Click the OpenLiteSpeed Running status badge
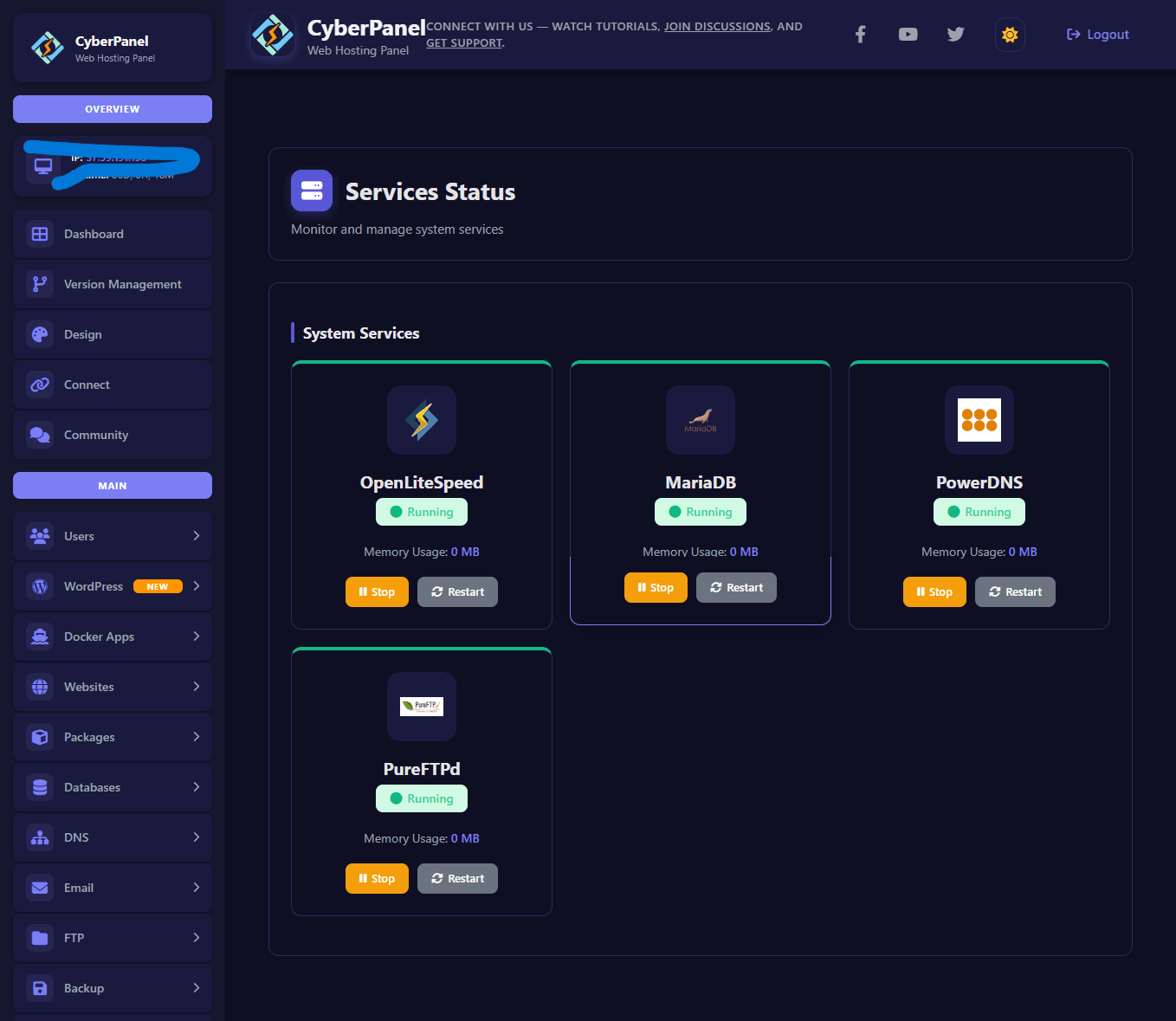The height and width of the screenshot is (1021, 1176). pos(422,512)
